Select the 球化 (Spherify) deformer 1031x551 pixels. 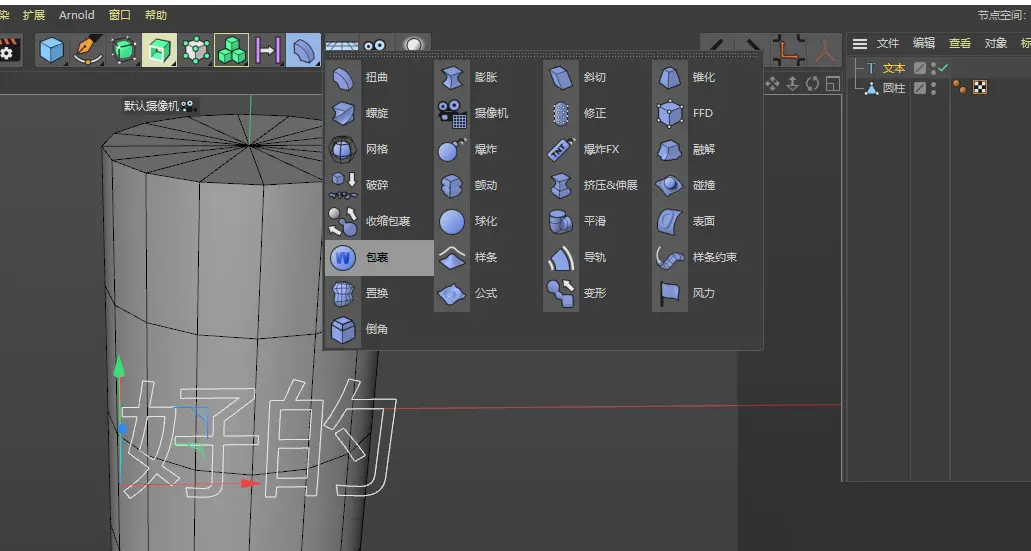point(485,222)
